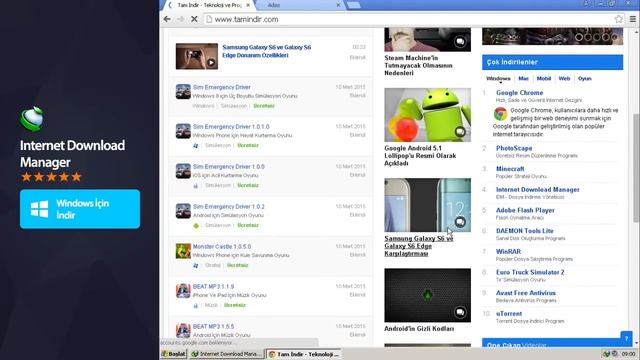
Task: Open Google Android 5.1 Lollipop article
Action: pos(420,156)
